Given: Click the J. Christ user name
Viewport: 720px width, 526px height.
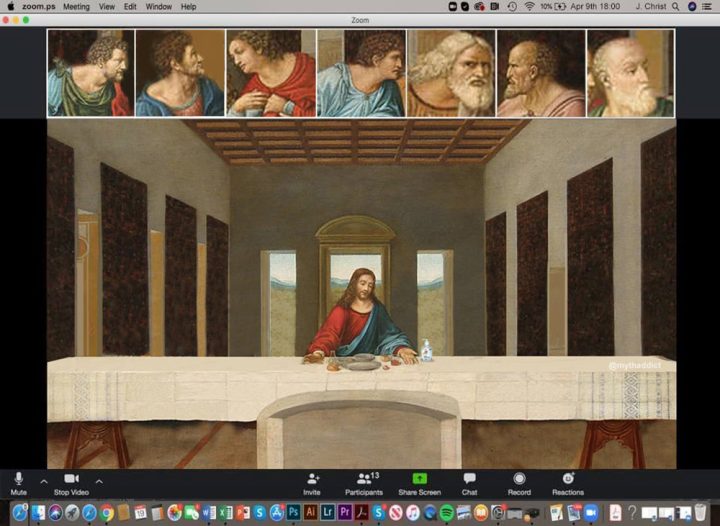Looking at the screenshot, I should coord(651,6).
